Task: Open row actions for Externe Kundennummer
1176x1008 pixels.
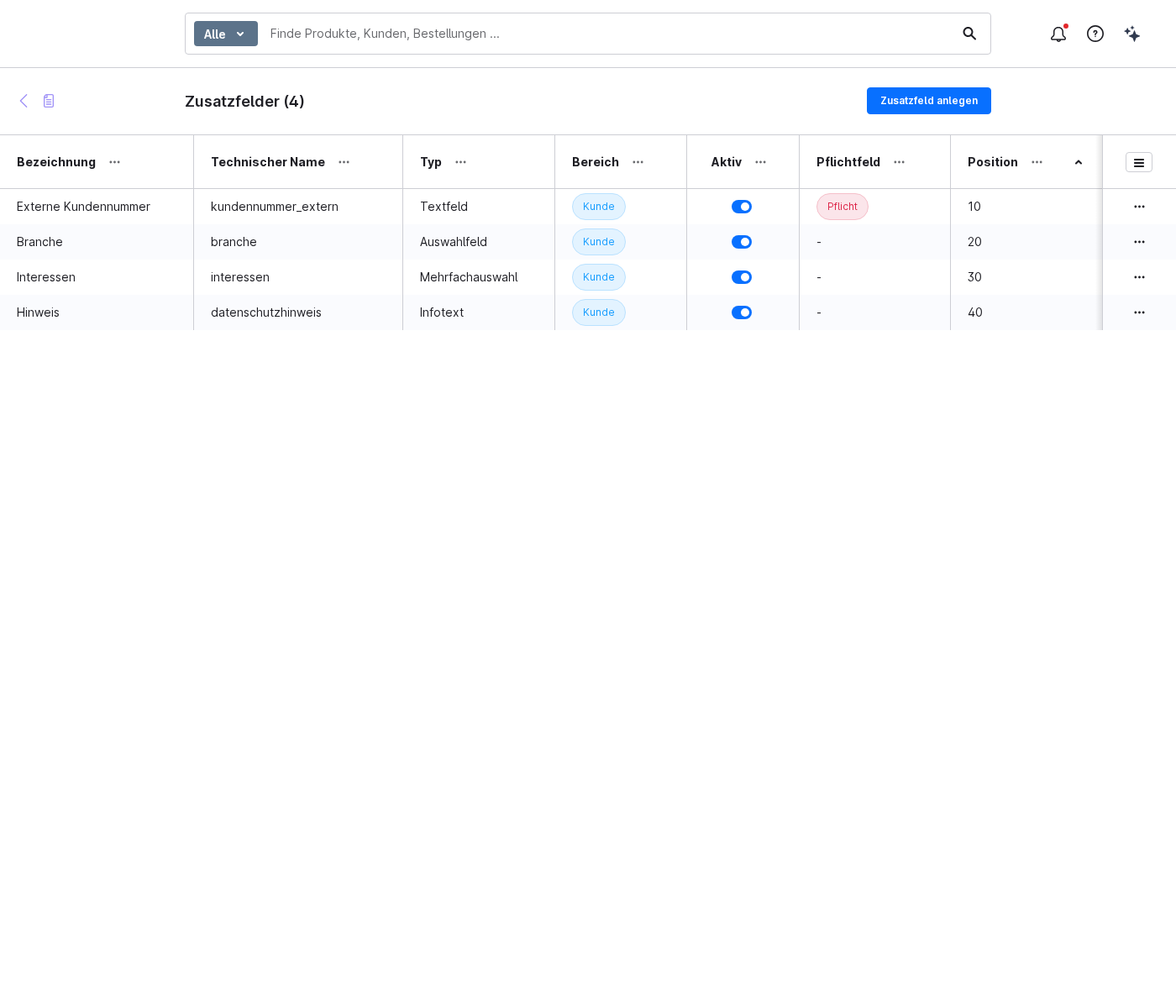Action: coord(1139,207)
